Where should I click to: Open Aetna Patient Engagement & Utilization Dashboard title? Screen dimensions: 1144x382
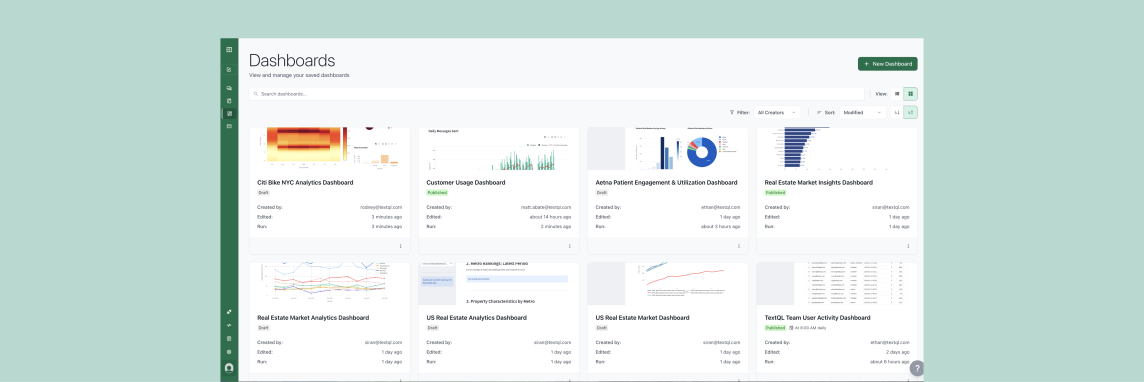[667, 182]
